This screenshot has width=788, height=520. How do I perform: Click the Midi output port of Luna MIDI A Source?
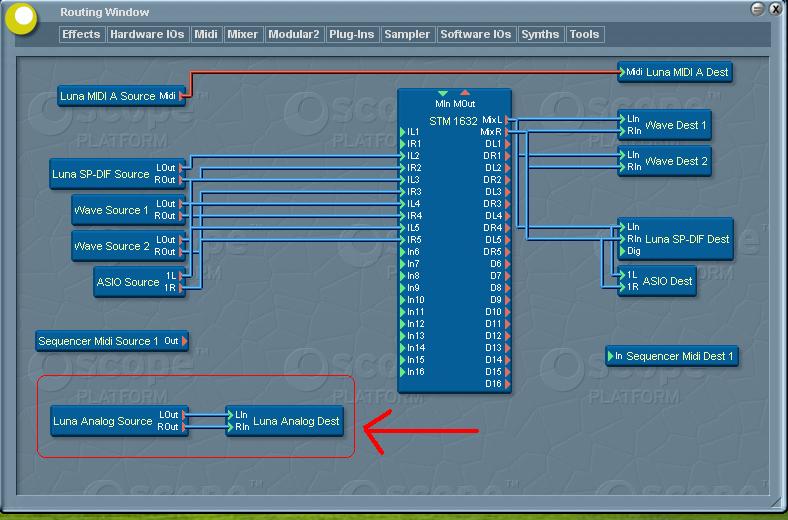182,96
